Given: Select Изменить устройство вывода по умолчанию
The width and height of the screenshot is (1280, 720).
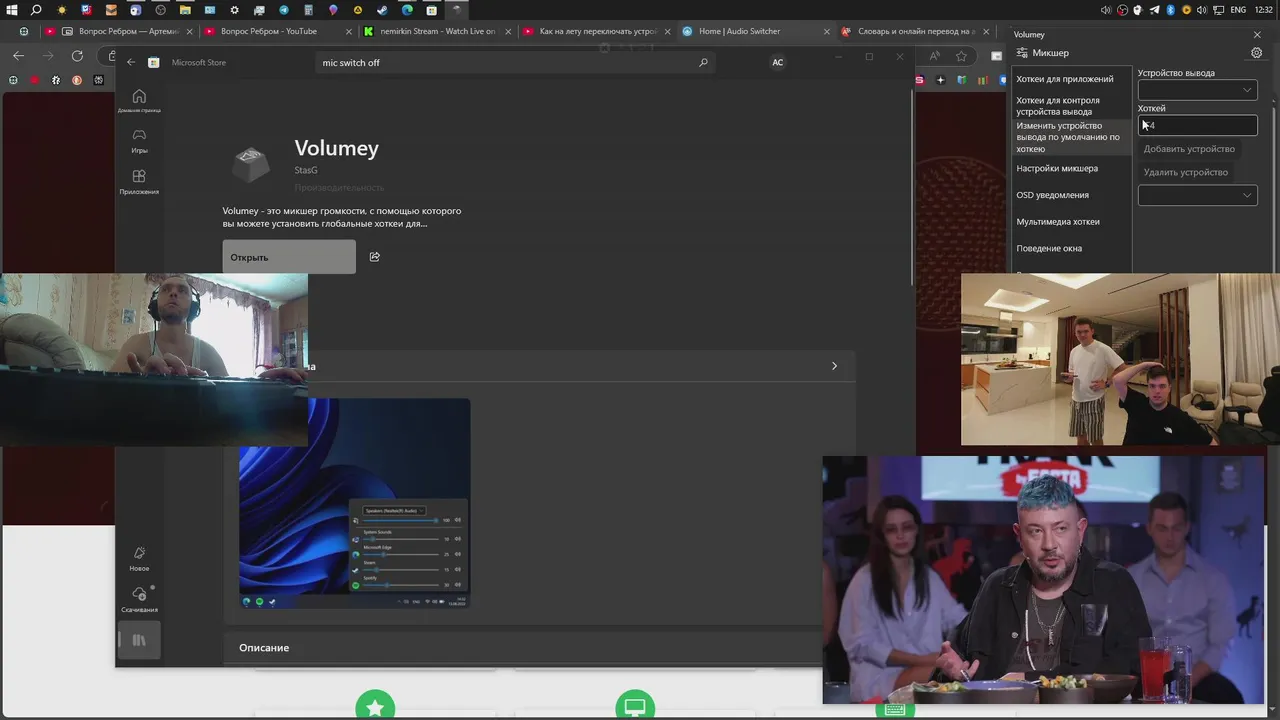Looking at the screenshot, I should click(x=1071, y=137).
